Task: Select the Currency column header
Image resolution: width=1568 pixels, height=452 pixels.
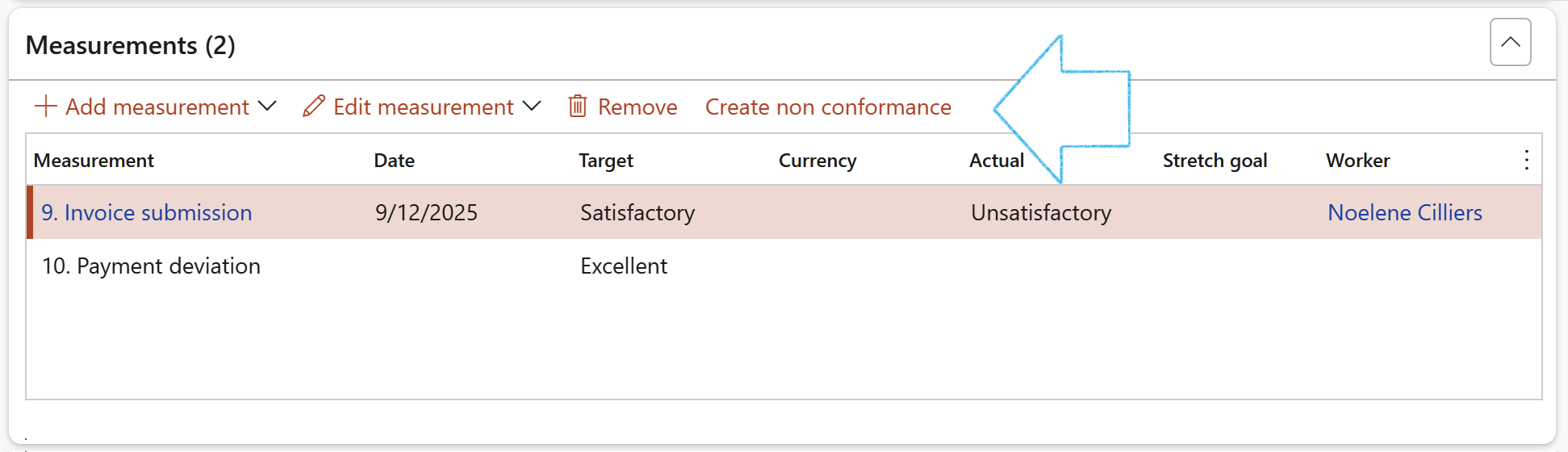Action: [817, 161]
